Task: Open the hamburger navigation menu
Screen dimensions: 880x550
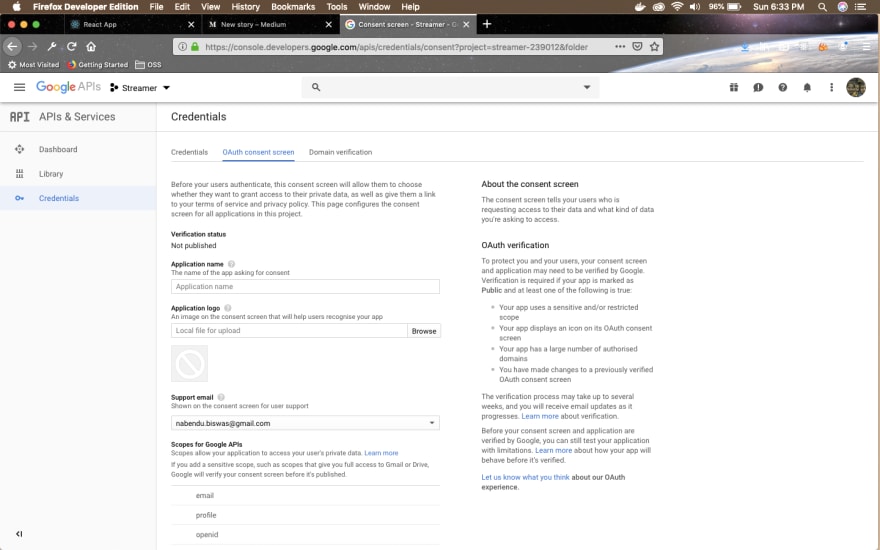Action: pos(19,87)
